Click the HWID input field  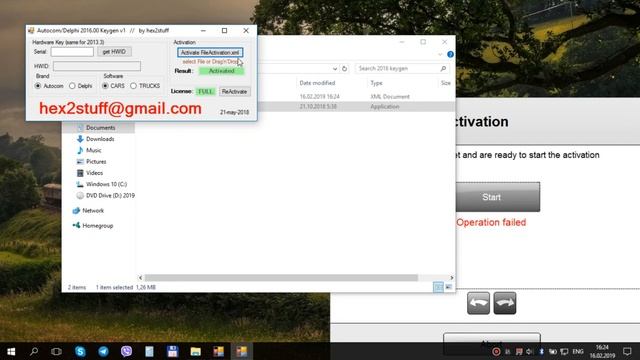click(x=97, y=66)
